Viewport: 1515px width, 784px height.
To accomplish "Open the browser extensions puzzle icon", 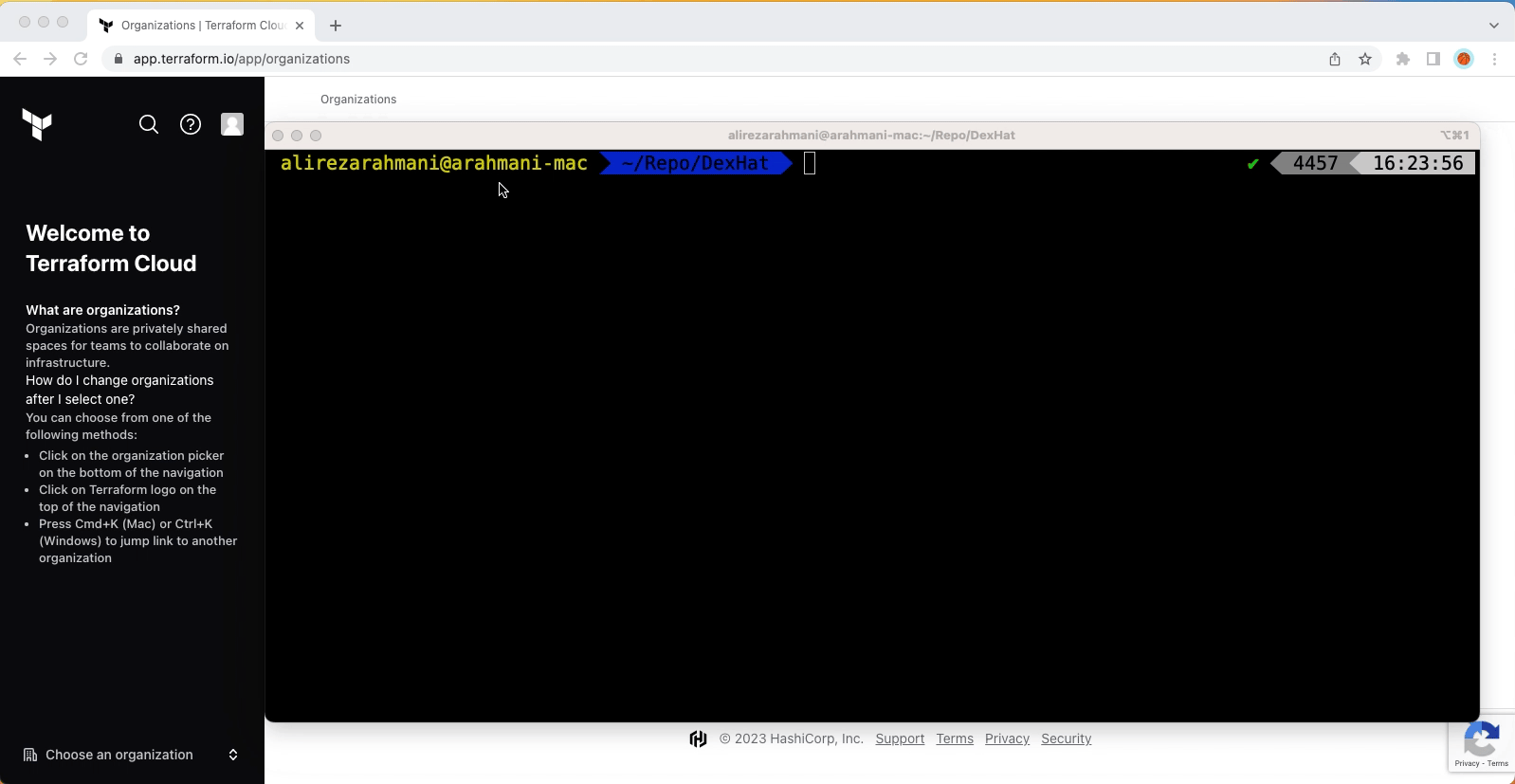I will click(x=1403, y=59).
